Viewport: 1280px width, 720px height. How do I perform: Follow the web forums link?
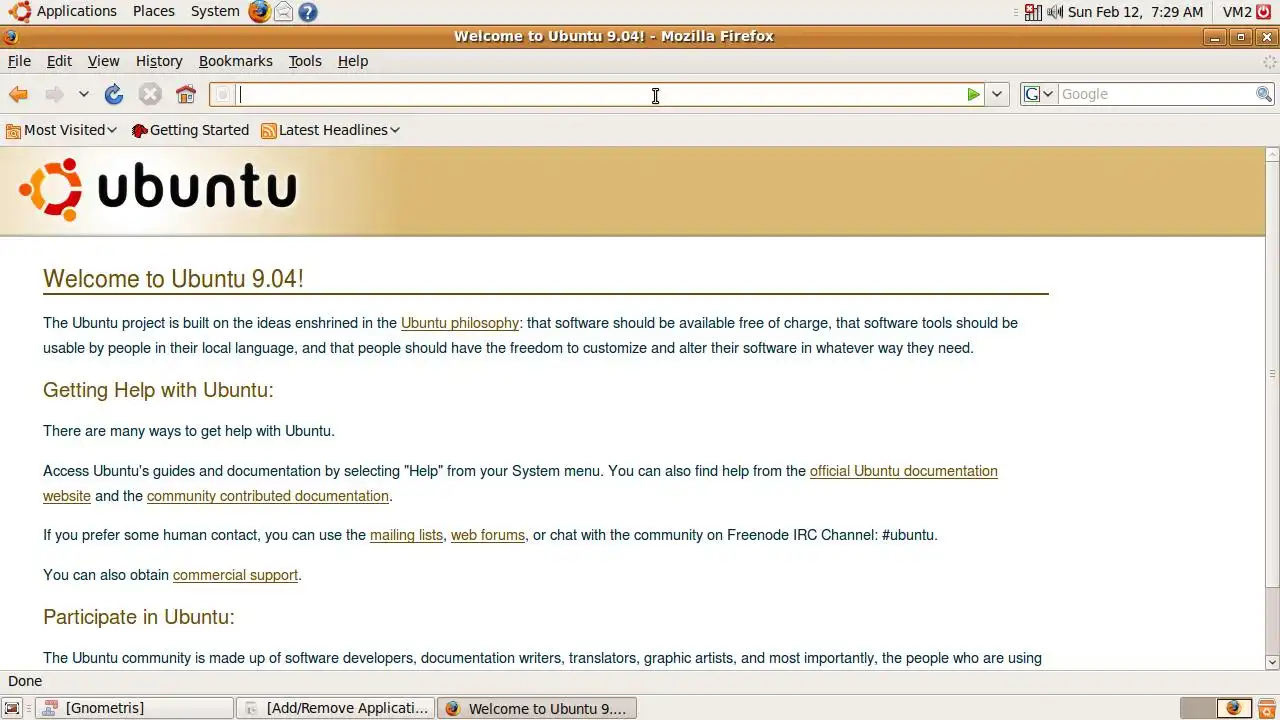click(x=487, y=535)
